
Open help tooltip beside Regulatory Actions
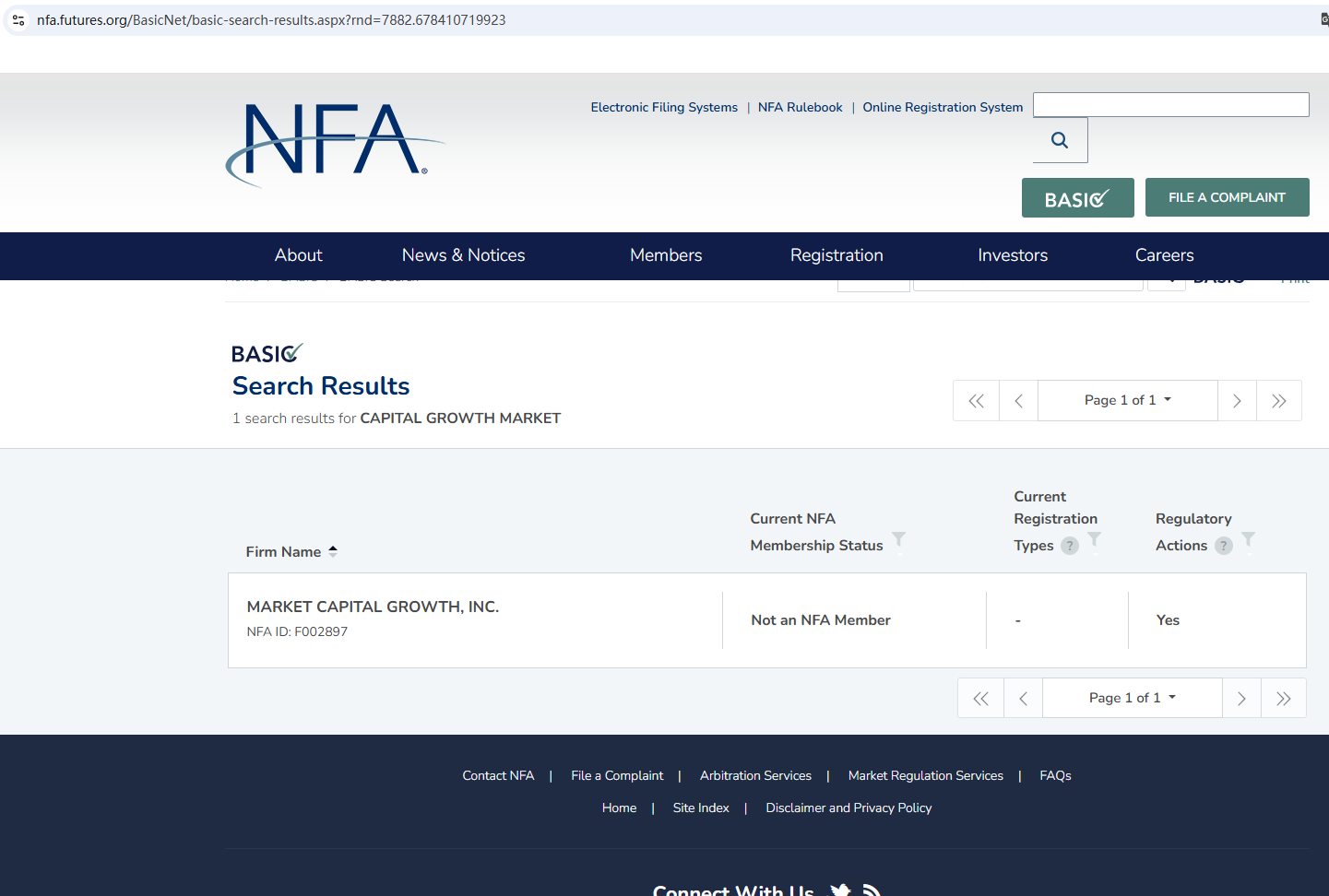[x=1224, y=546]
